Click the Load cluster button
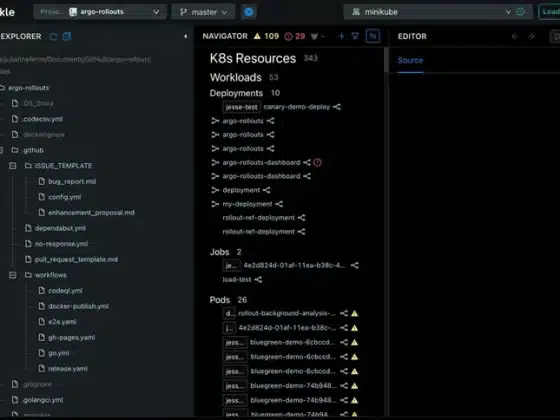 click(549, 12)
